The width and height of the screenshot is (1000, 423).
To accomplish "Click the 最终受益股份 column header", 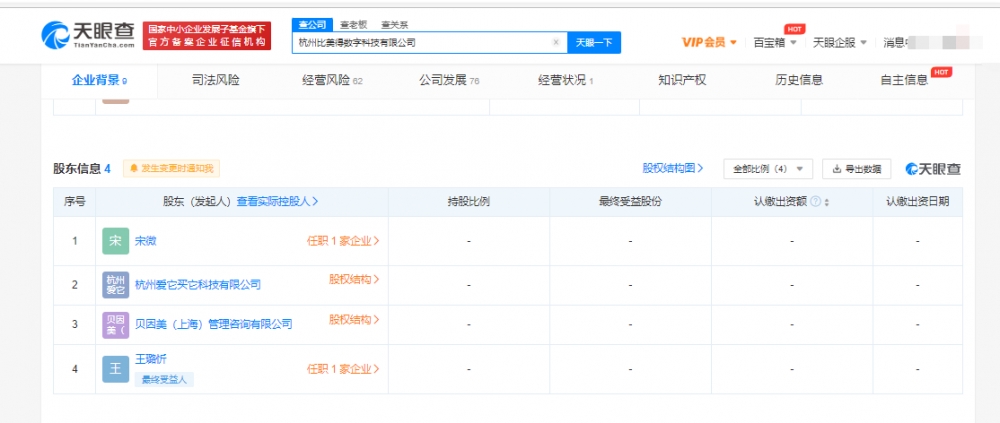I will pos(630,202).
